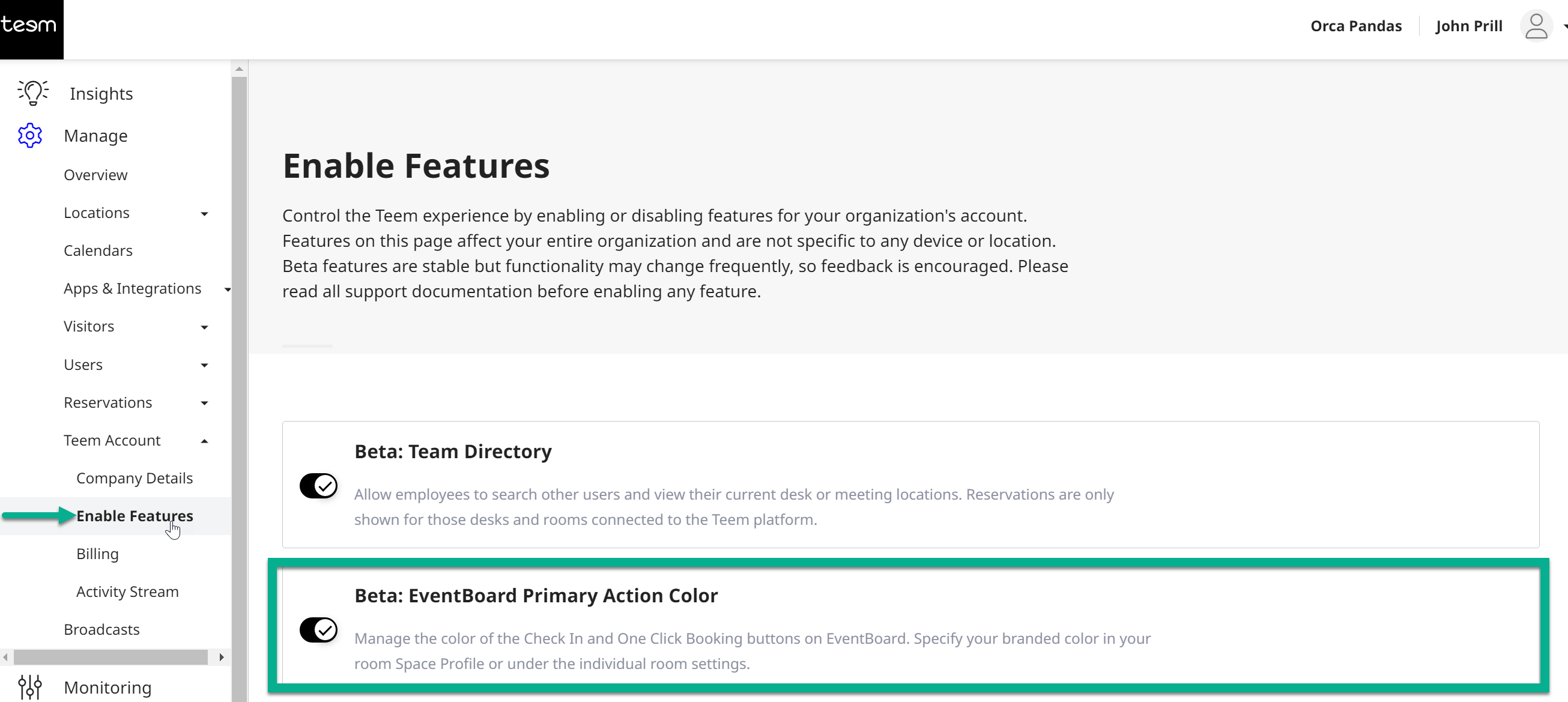Click the sidebar scroll-left arrow
The height and width of the screenshot is (702, 1568).
(5, 657)
